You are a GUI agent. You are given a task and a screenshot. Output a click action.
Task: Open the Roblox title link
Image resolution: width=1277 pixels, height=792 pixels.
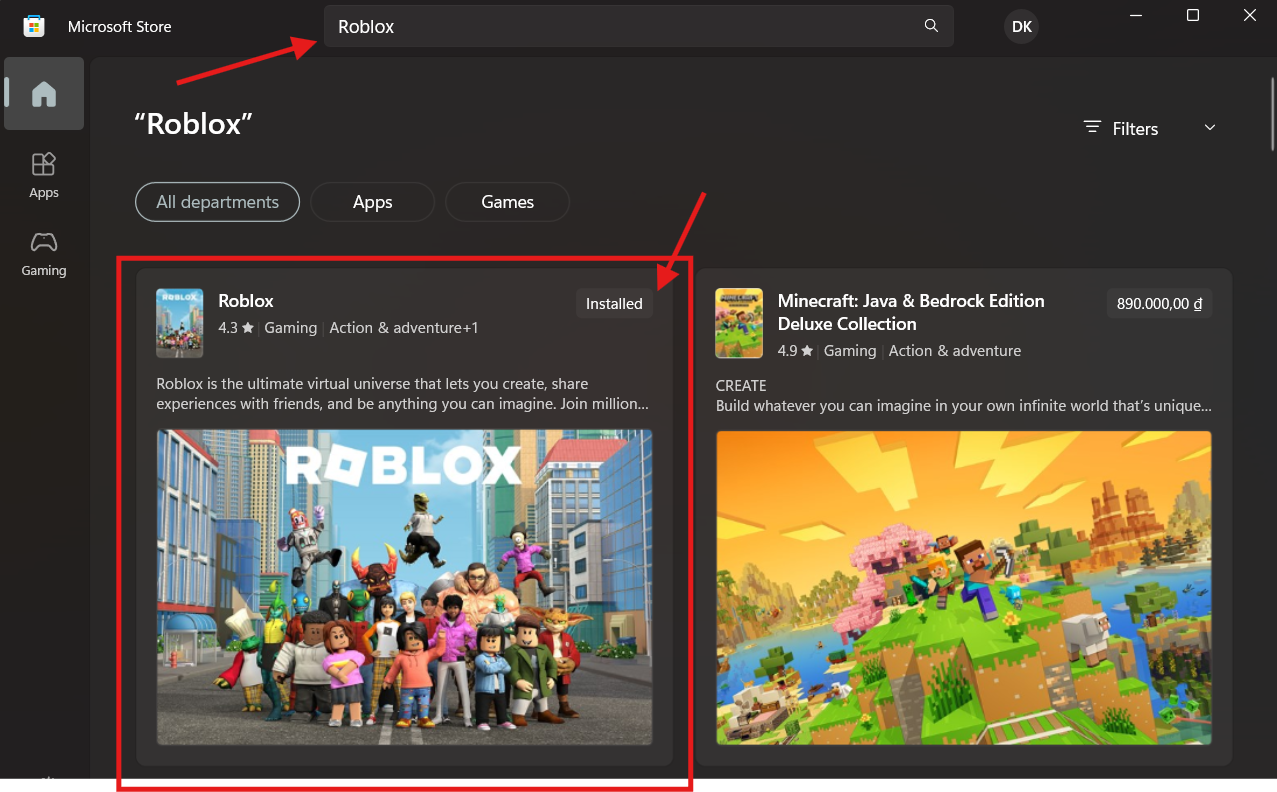tap(246, 301)
